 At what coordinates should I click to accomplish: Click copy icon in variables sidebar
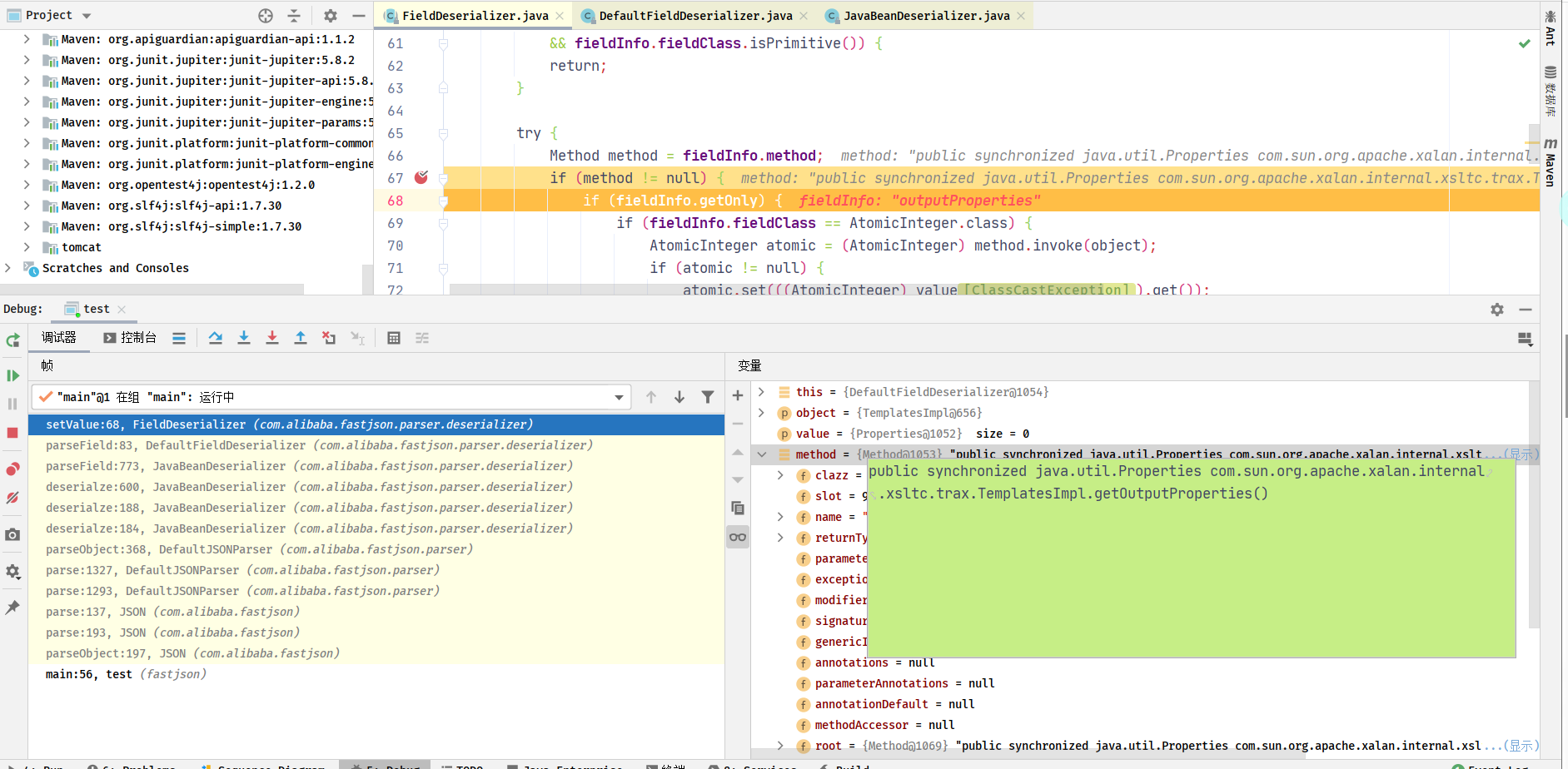(x=738, y=508)
